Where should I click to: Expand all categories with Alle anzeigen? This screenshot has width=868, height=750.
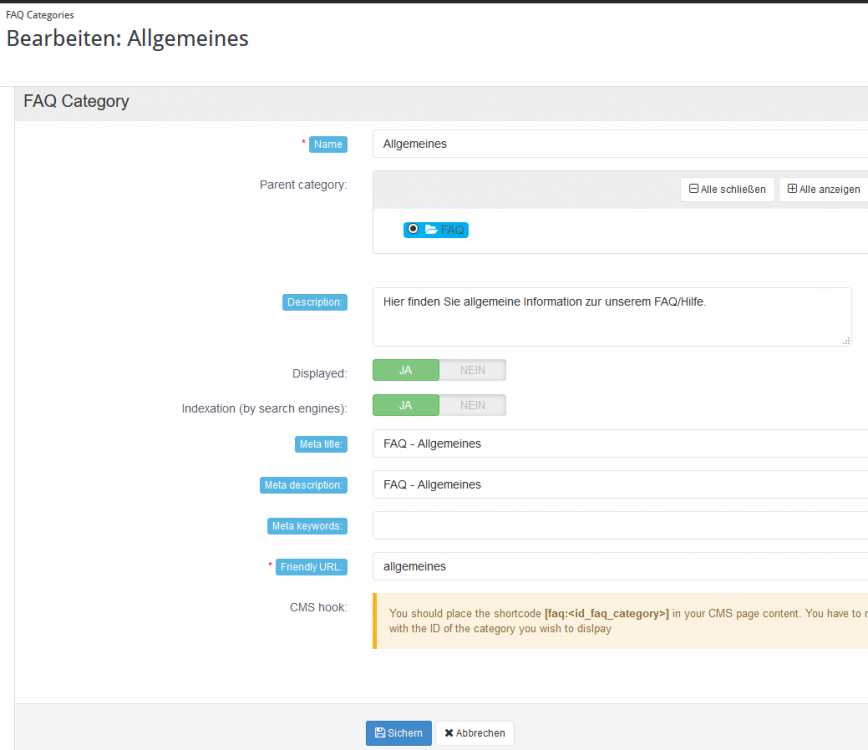click(x=824, y=189)
